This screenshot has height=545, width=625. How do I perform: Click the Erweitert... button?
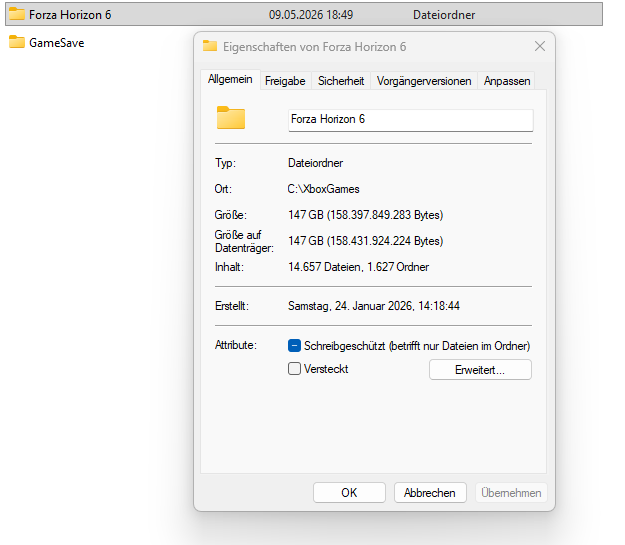[480, 370]
